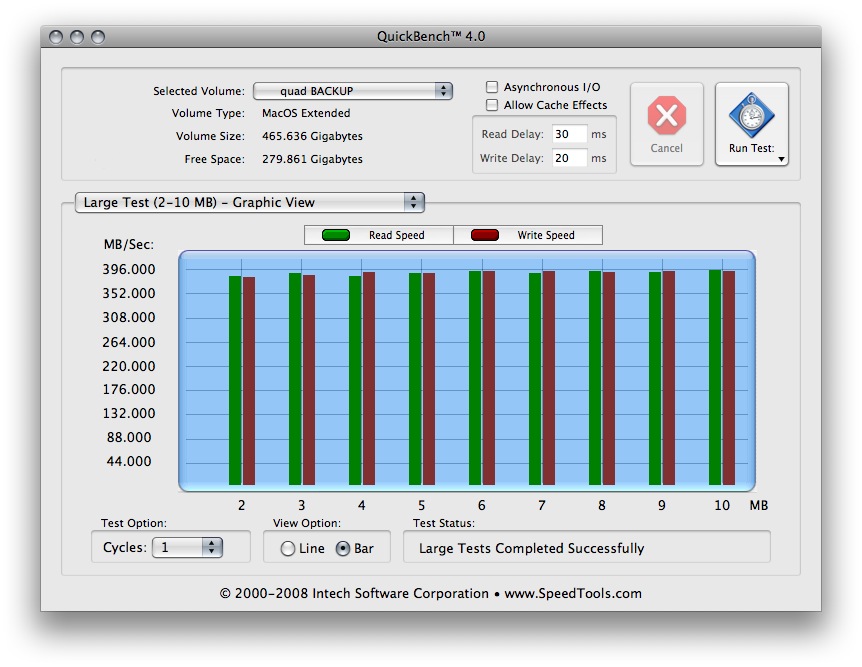Enable Asynchronous I/O checkbox

click(x=492, y=87)
